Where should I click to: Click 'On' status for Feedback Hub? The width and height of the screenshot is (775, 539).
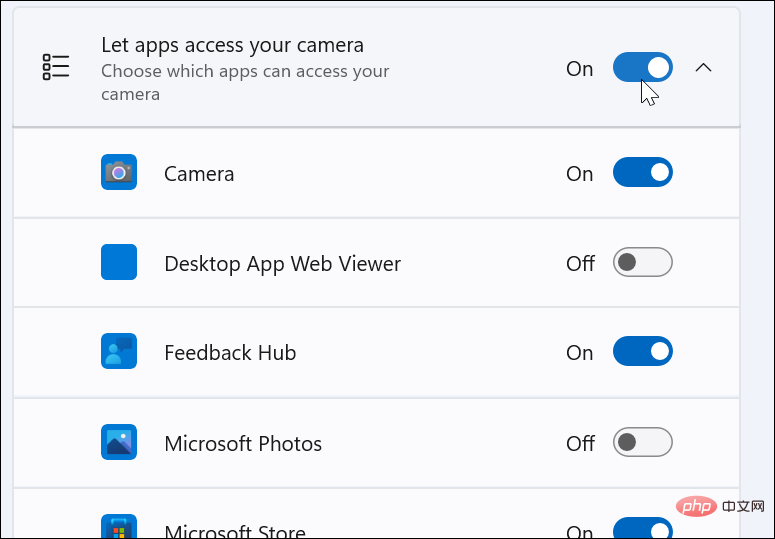click(579, 353)
